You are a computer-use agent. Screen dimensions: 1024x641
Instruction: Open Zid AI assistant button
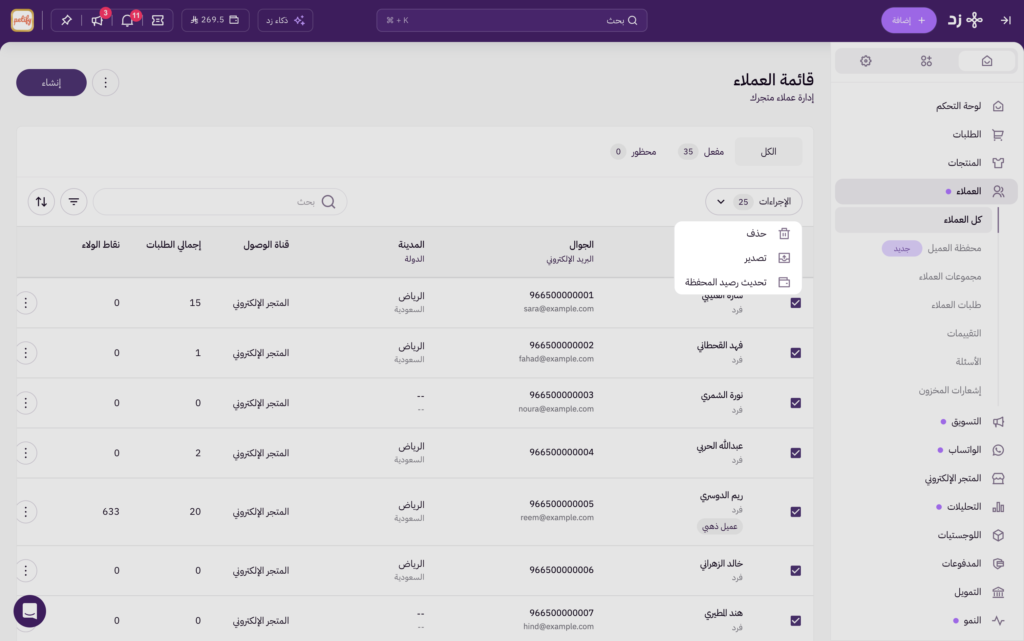coord(285,20)
